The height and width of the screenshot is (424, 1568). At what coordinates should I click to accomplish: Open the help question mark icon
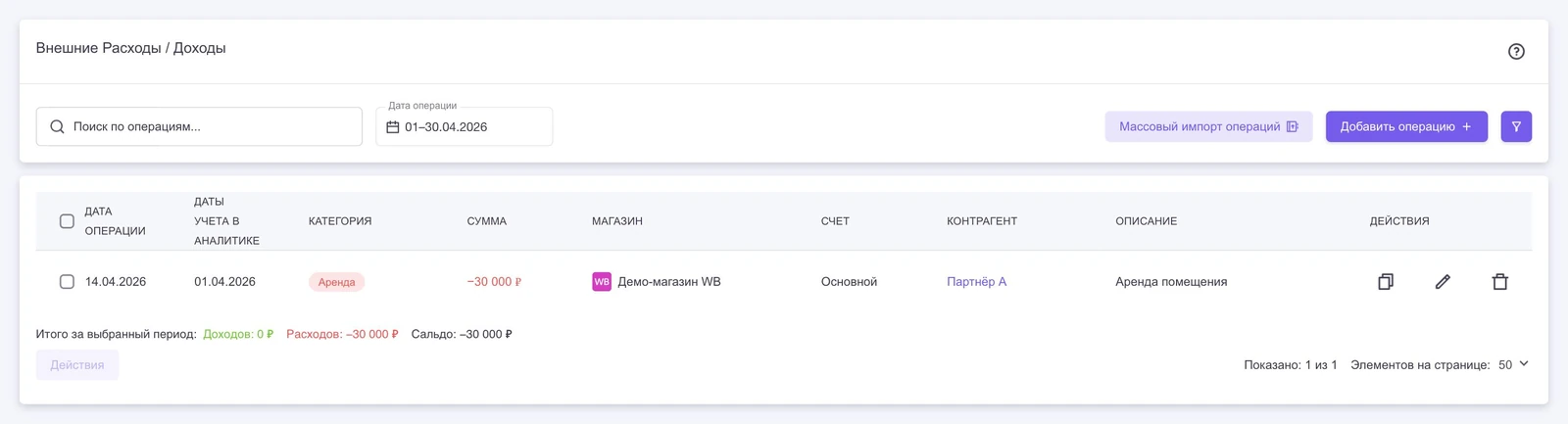(1516, 52)
